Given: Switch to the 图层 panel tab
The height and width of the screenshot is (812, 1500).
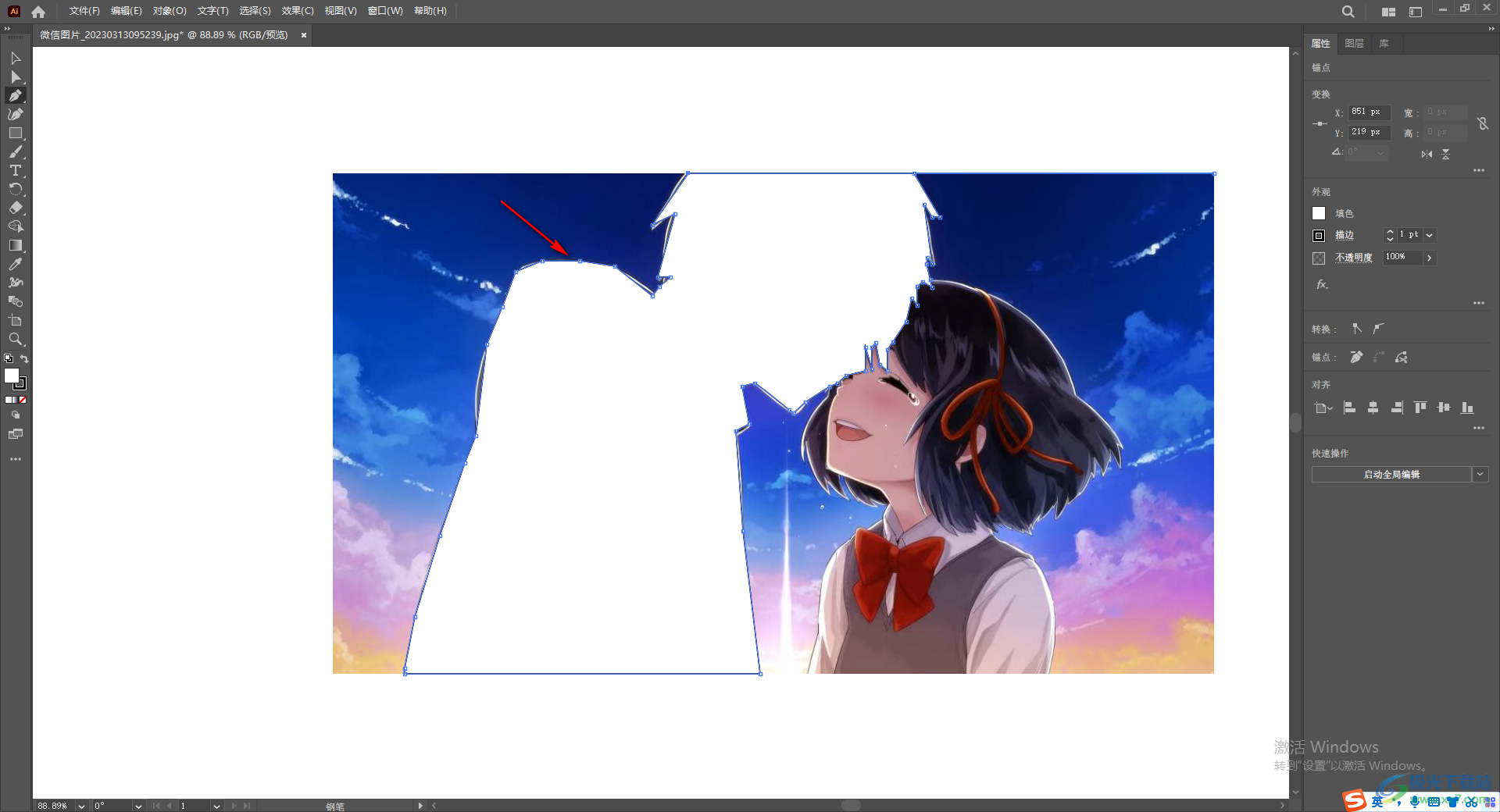Looking at the screenshot, I should [1355, 44].
